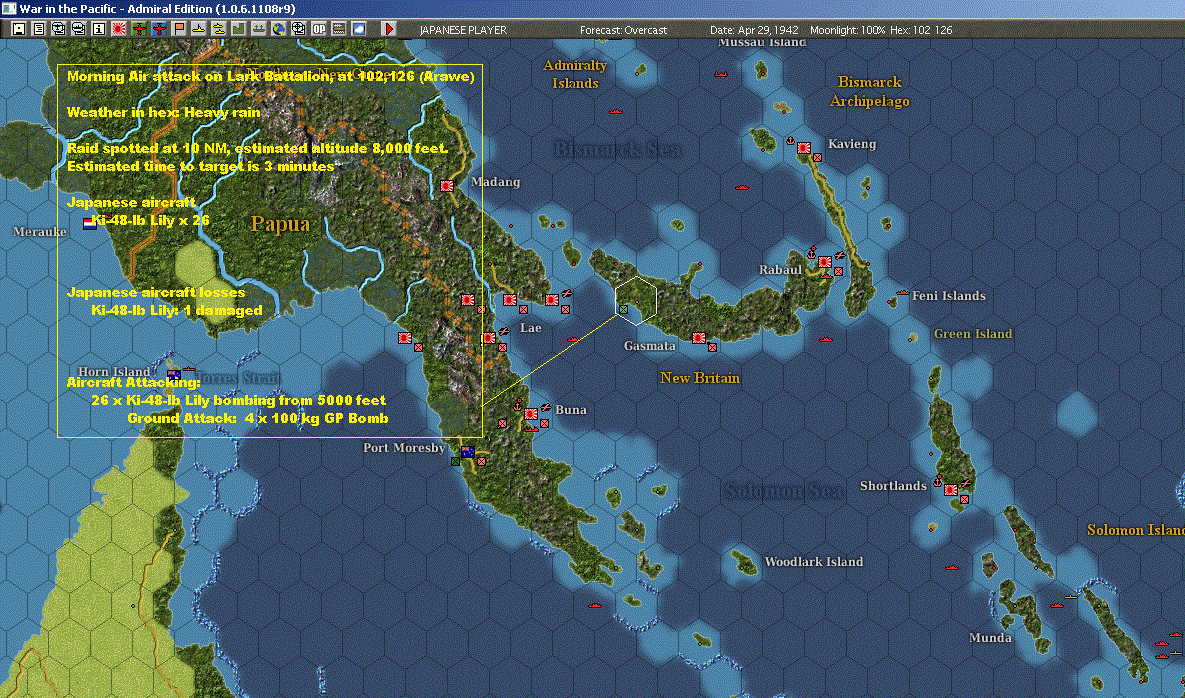Select the red ship beside Feni Islands label
The height and width of the screenshot is (698, 1185).
tap(902, 292)
